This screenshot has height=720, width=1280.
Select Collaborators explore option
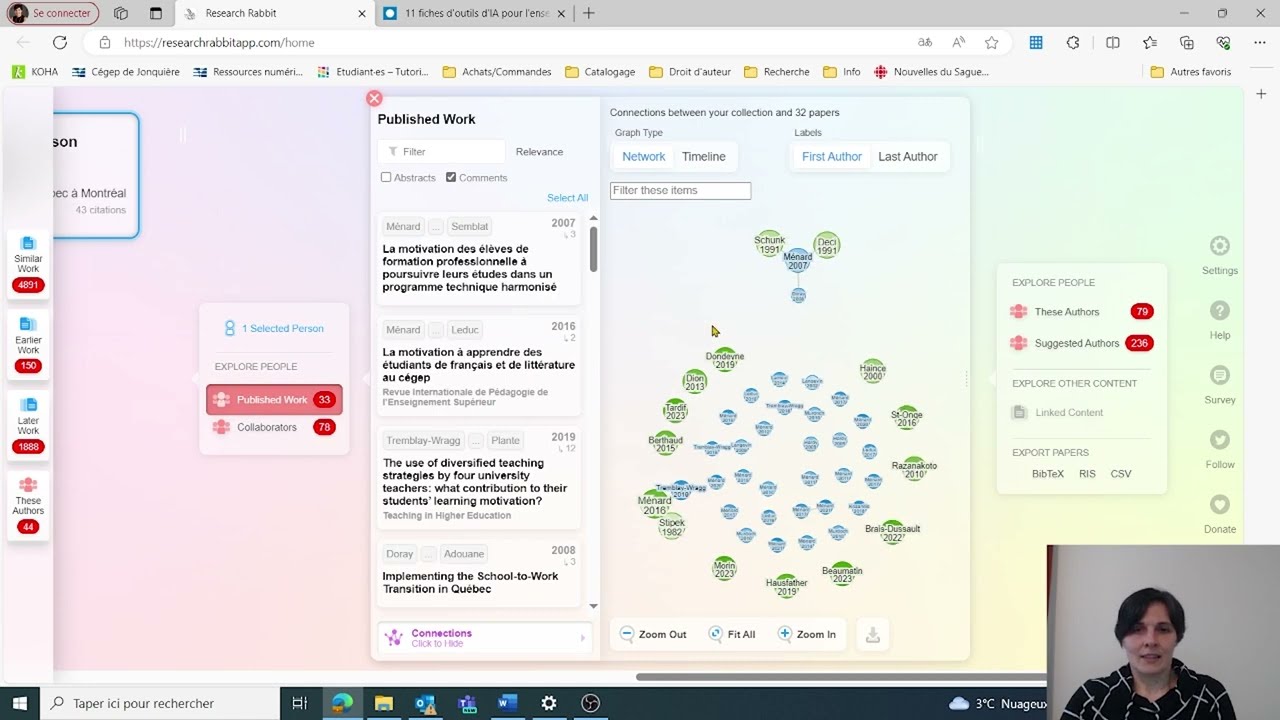(274, 427)
